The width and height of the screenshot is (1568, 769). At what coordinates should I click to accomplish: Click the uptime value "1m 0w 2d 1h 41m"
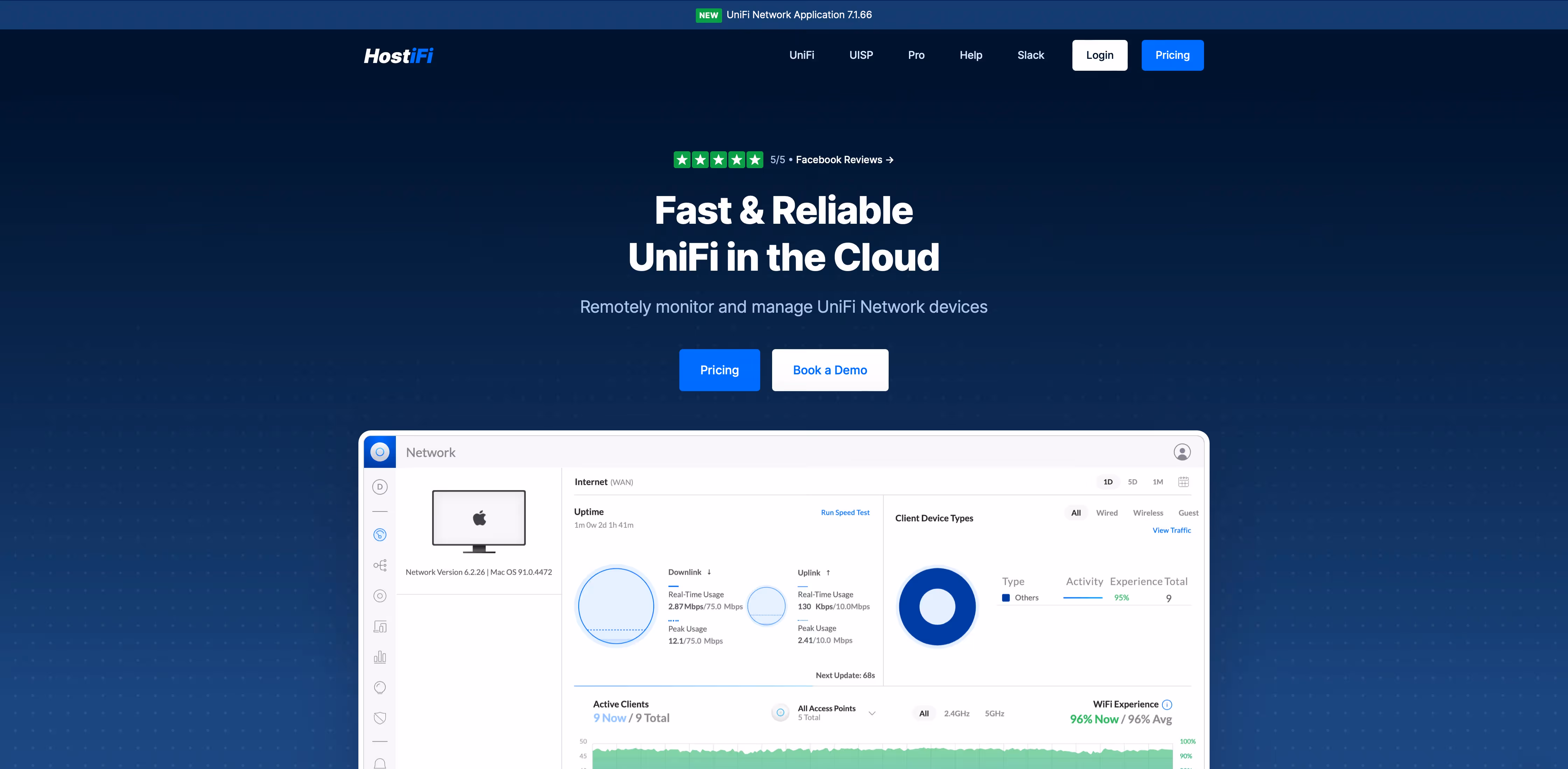604,525
